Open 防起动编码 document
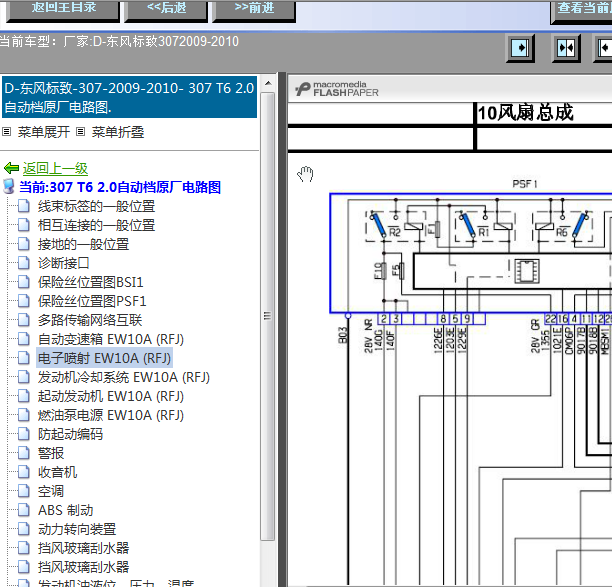The image size is (612, 587). point(70,434)
